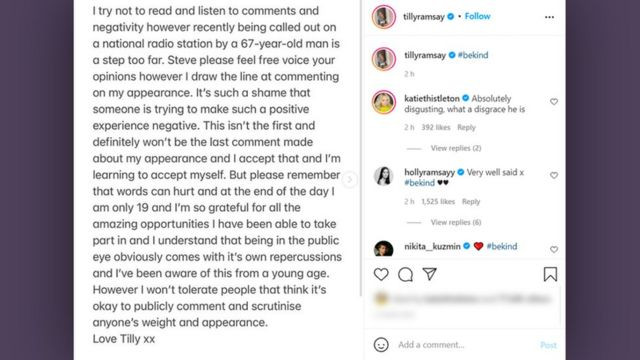The image size is (640, 360).
Task: Open the three-dot more options menu
Action: tap(549, 17)
